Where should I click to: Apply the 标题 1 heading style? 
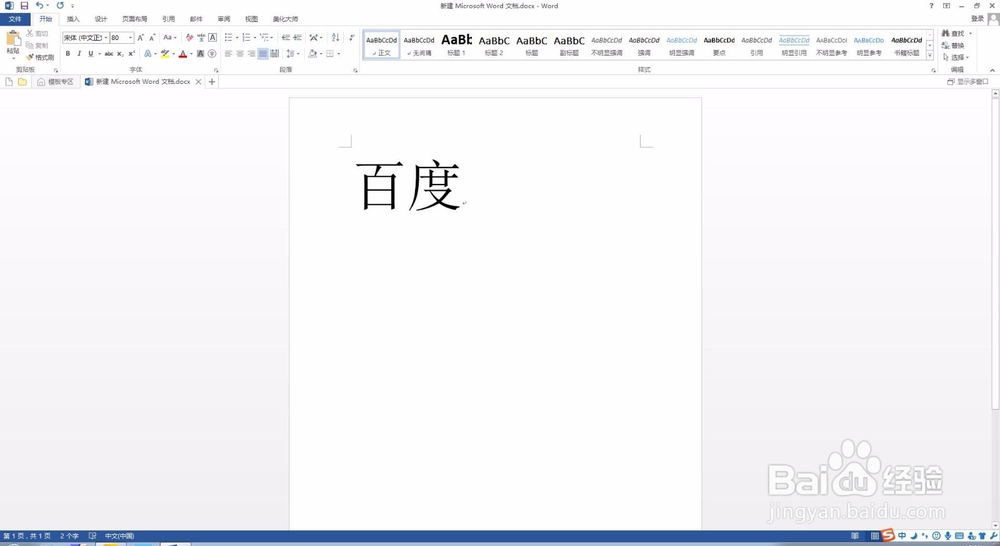click(x=457, y=45)
